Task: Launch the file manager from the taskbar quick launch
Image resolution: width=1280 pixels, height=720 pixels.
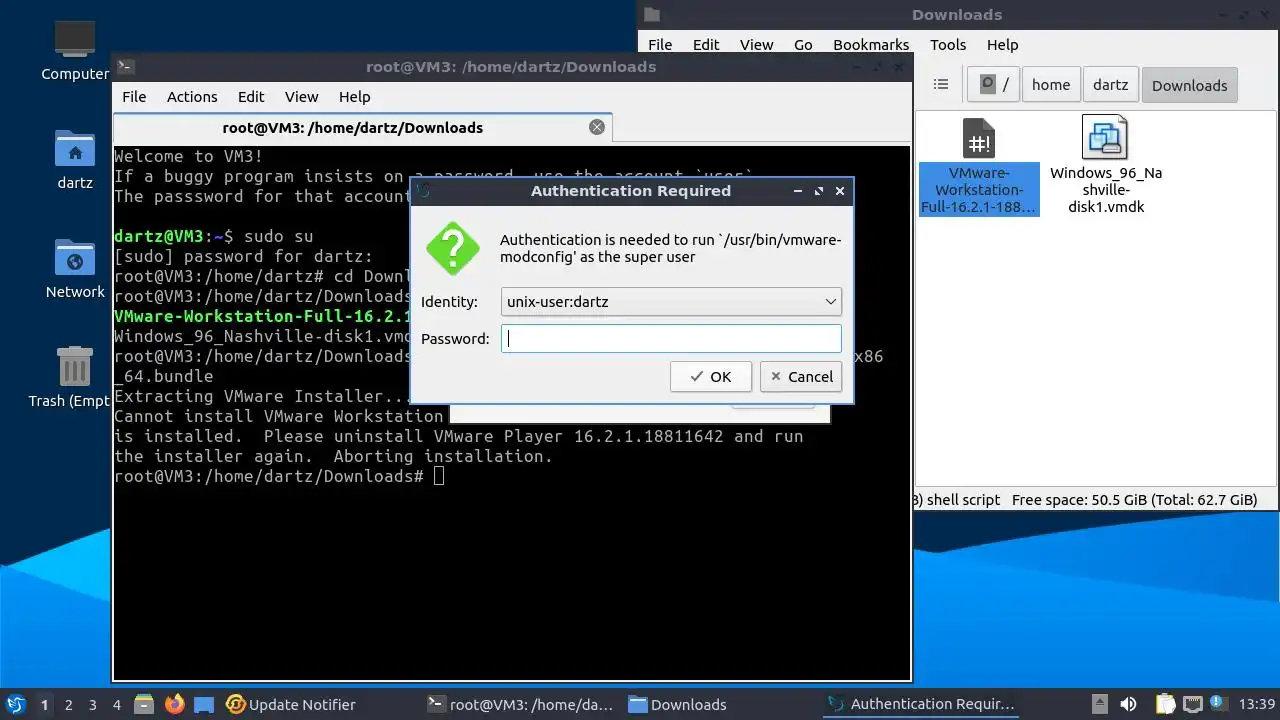Action: tap(143, 704)
